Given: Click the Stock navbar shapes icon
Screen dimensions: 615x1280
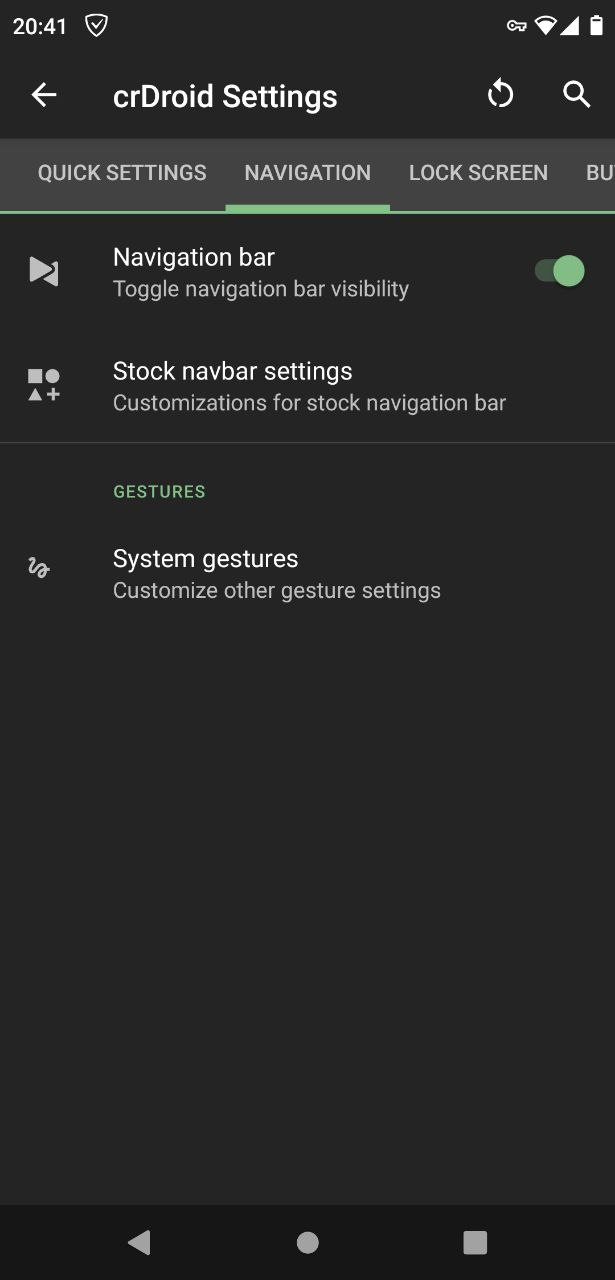Looking at the screenshot, I should (44, 385).
